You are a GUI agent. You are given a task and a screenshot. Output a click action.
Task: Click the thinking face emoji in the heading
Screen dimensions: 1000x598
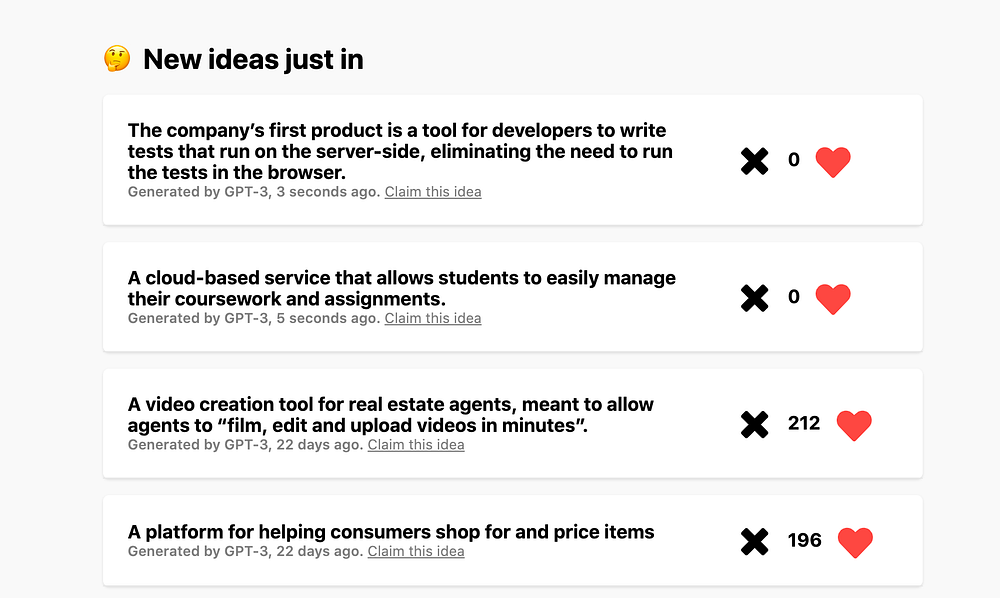click(x=117, y=59)
